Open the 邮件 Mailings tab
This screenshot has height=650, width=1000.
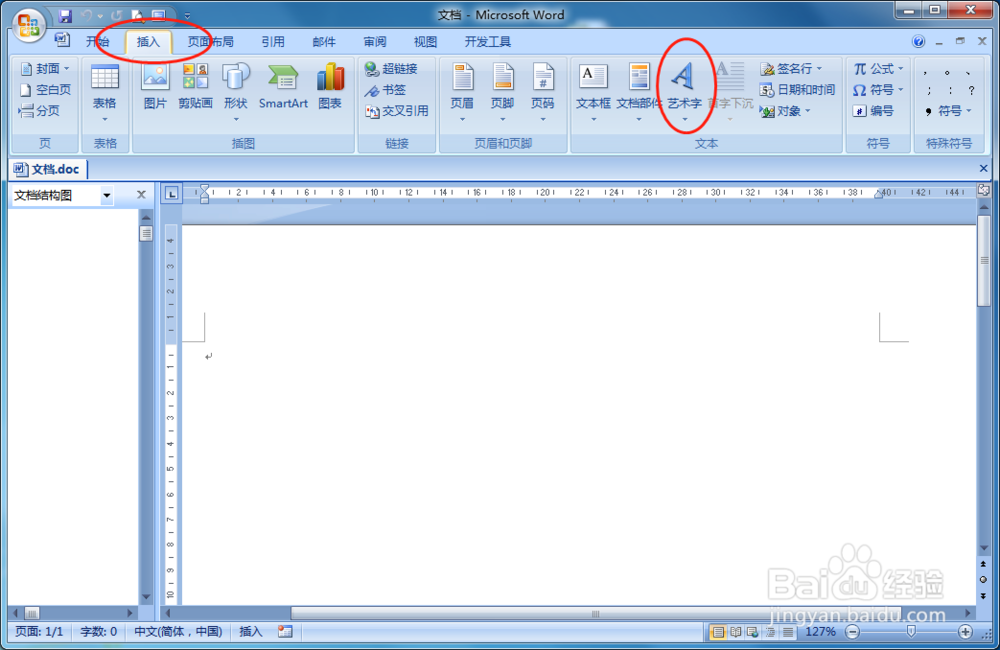pyautogui.click(x=324, y=42)
